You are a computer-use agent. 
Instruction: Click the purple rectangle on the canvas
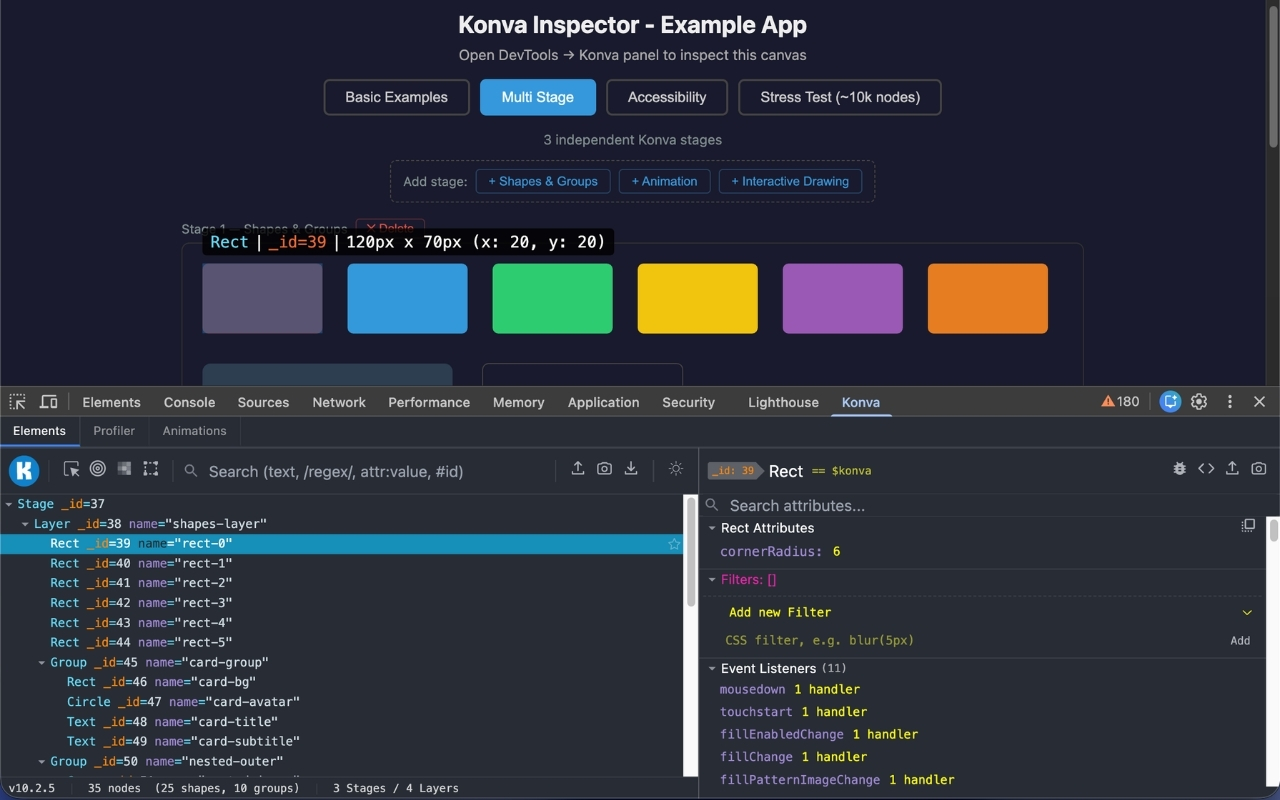(x=842, y=298)
